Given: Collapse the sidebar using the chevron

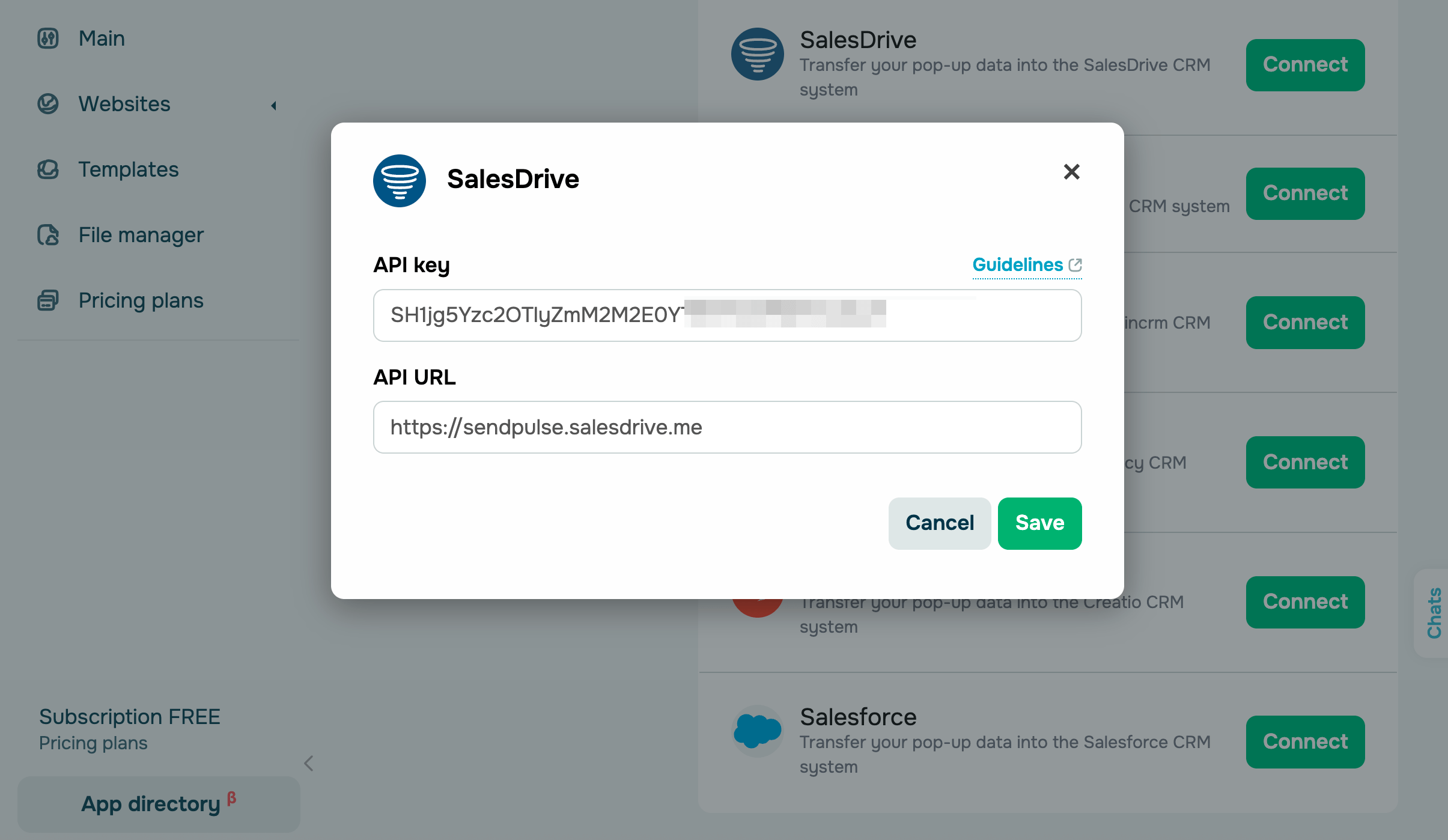Looking at the screenshot, I should [309, 764].
